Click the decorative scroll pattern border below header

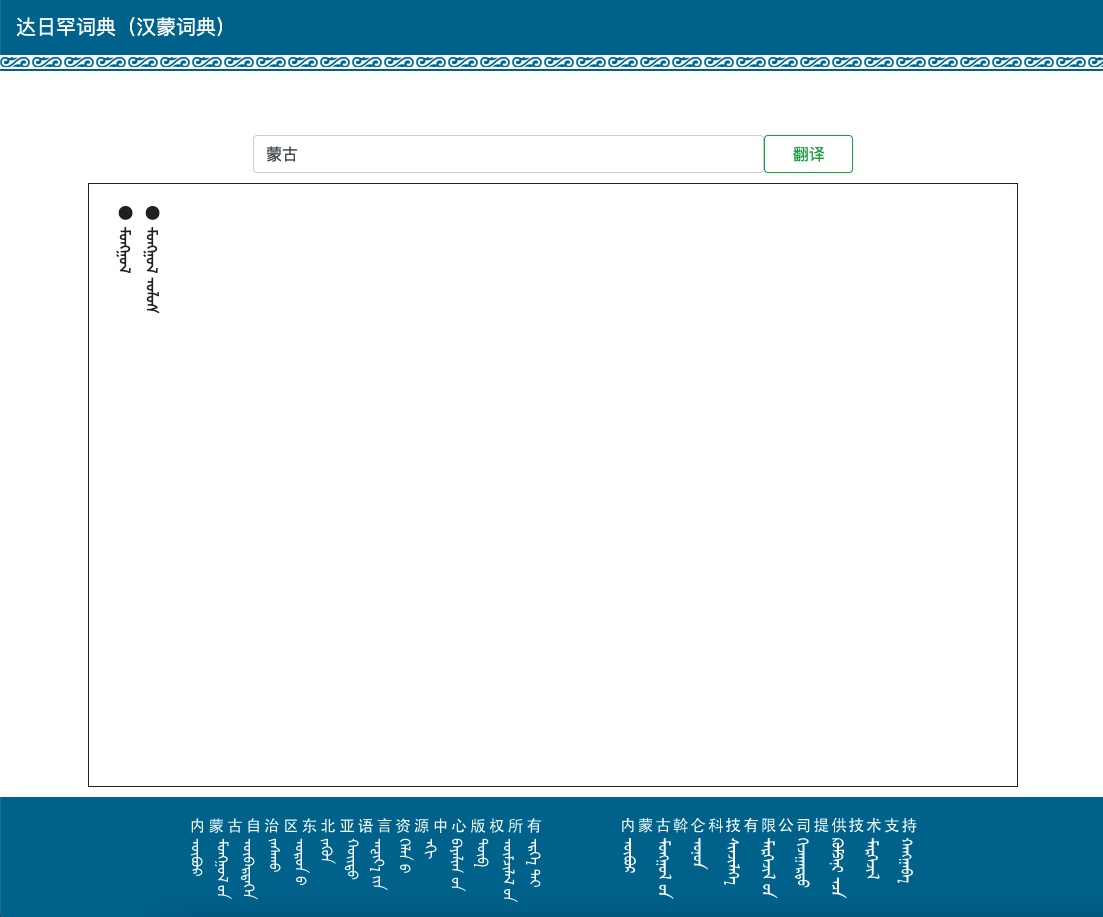[x=551, y=62]
